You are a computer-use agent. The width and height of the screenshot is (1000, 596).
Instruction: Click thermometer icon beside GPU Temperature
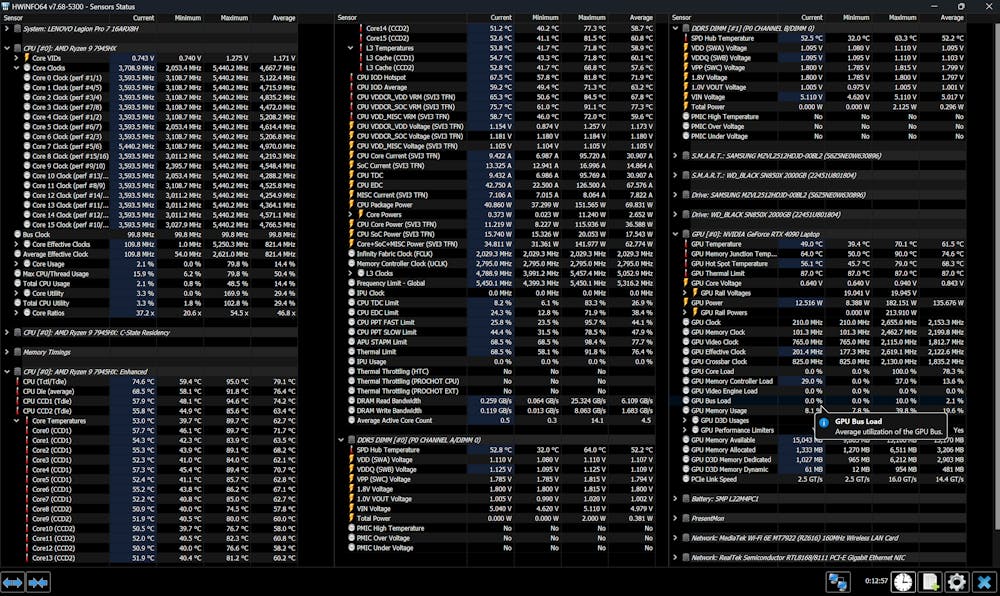686,244
